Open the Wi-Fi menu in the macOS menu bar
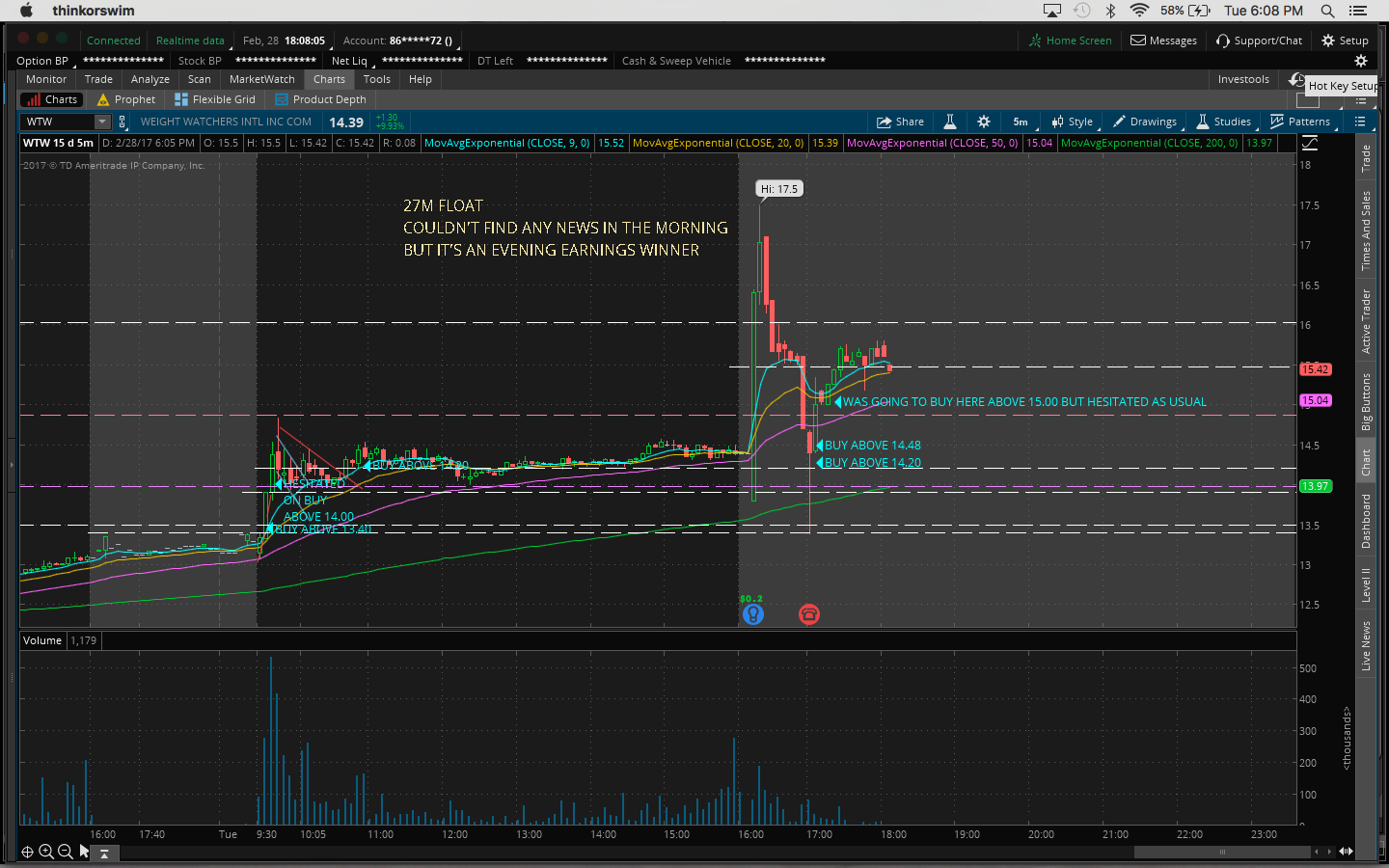Image resolution: width=1389 pixels, height=868 pixels. [1139, 11]
